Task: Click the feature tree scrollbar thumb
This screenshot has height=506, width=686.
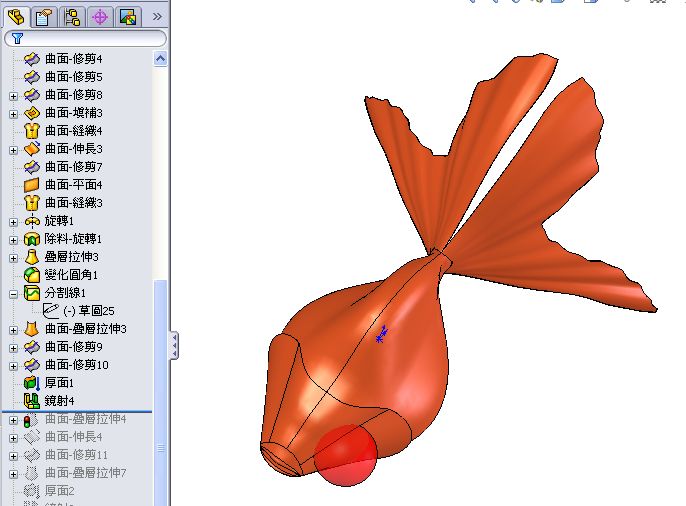Action: pos(161,391)
